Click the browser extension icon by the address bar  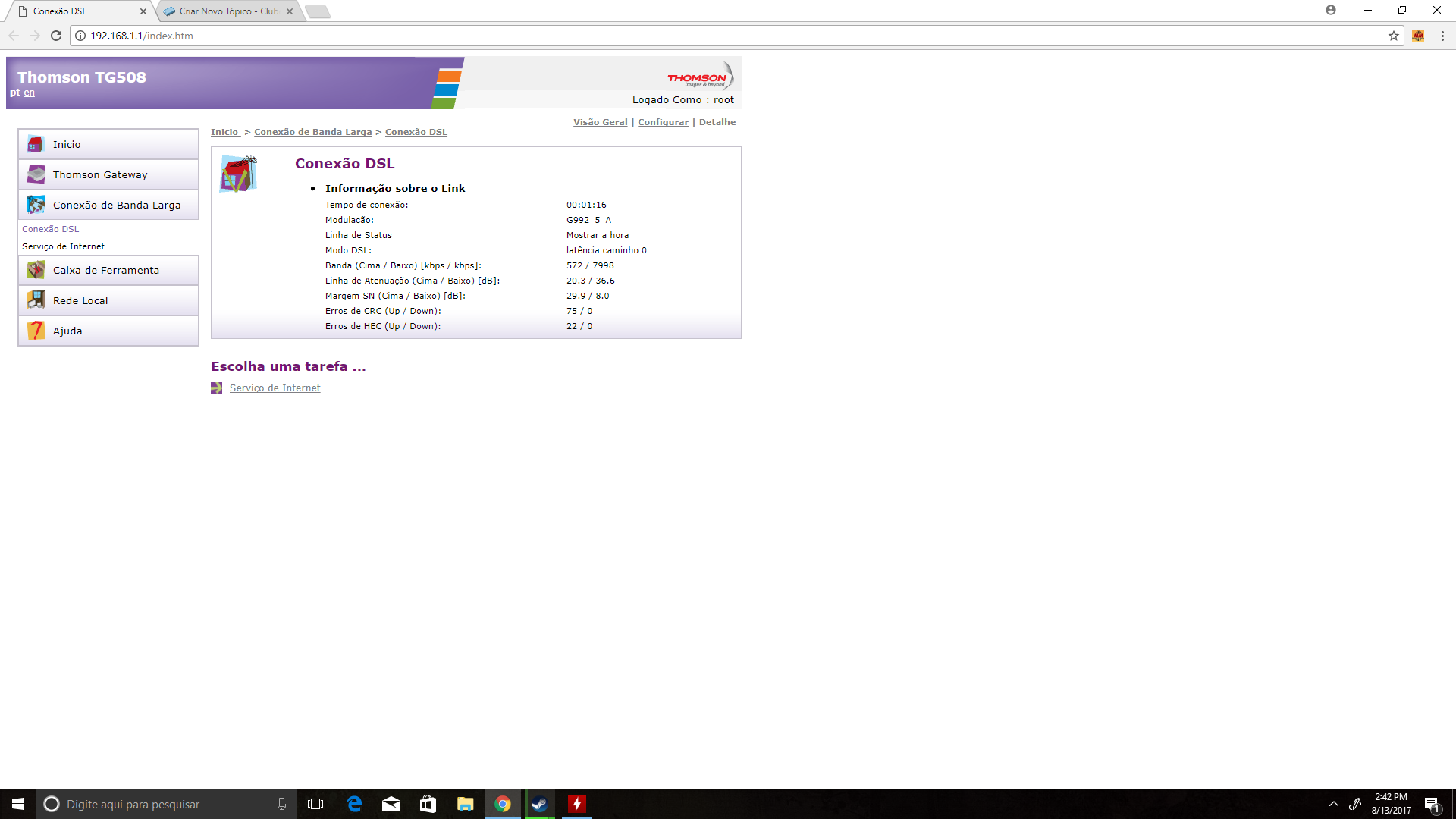[1418, 36]
